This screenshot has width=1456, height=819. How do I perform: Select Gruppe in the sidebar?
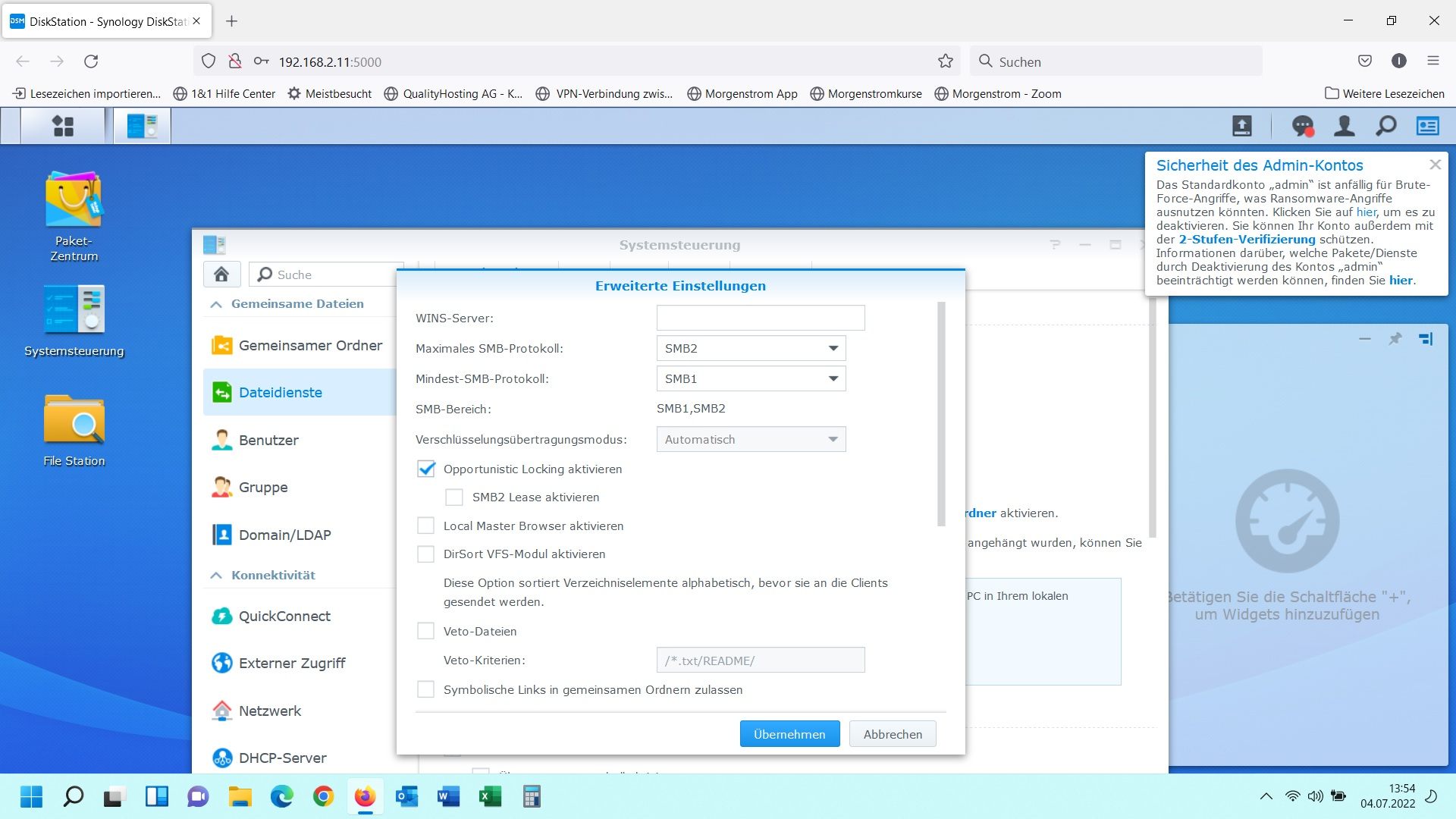(x=300, y=487)
